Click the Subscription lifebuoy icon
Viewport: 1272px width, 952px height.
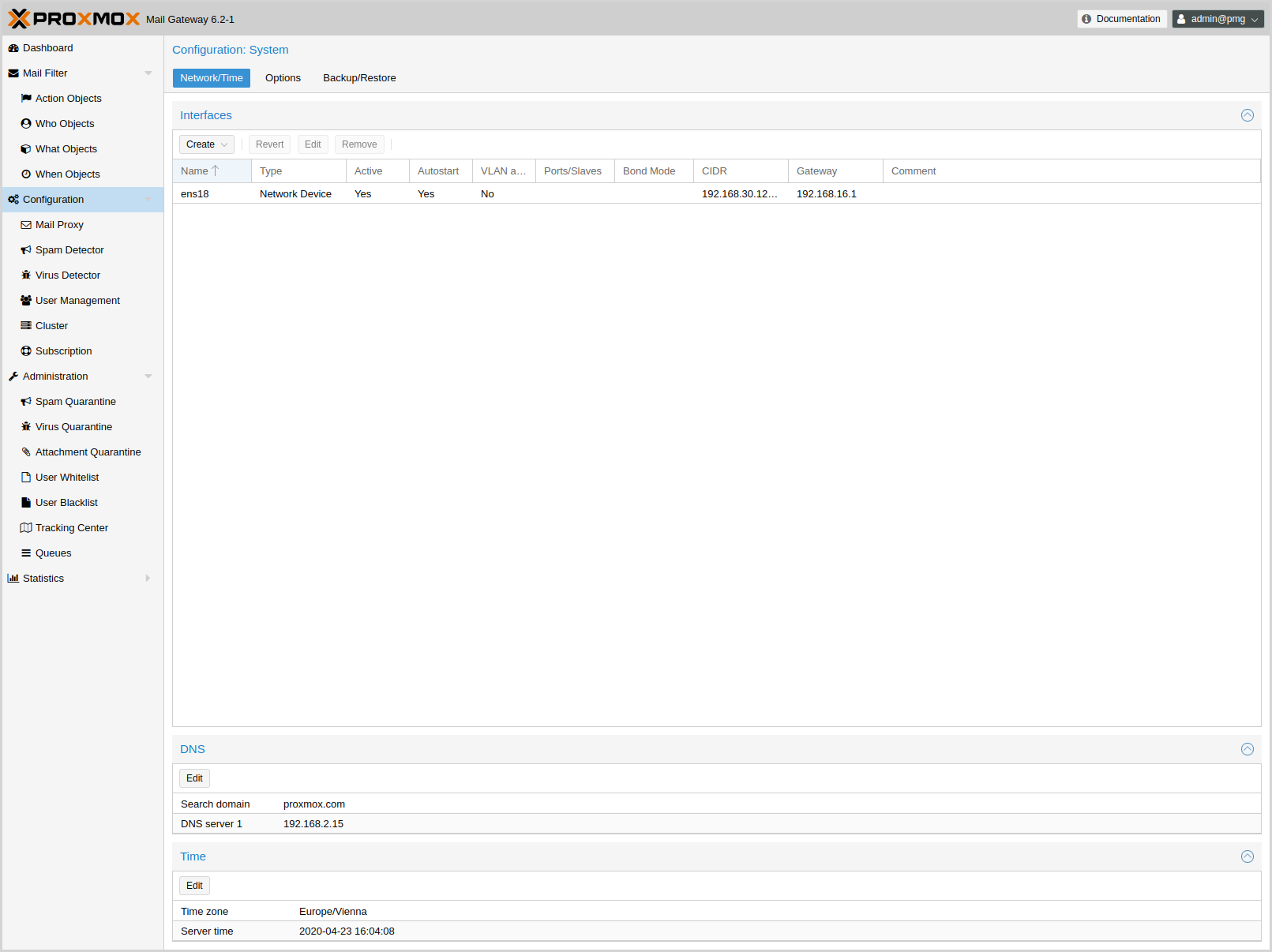pos(26,351)
